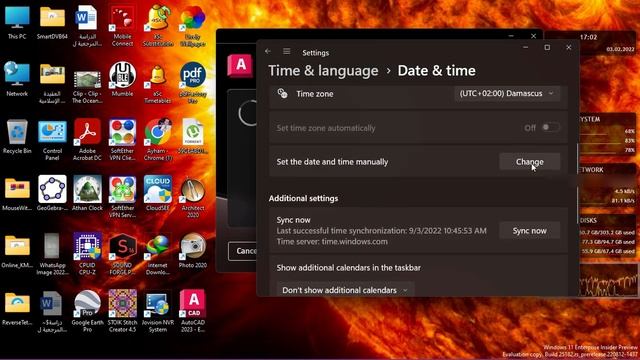
Task: Click the AutoCAD installer red A logo
Action: pyautogui.click(x=240, y=65)
